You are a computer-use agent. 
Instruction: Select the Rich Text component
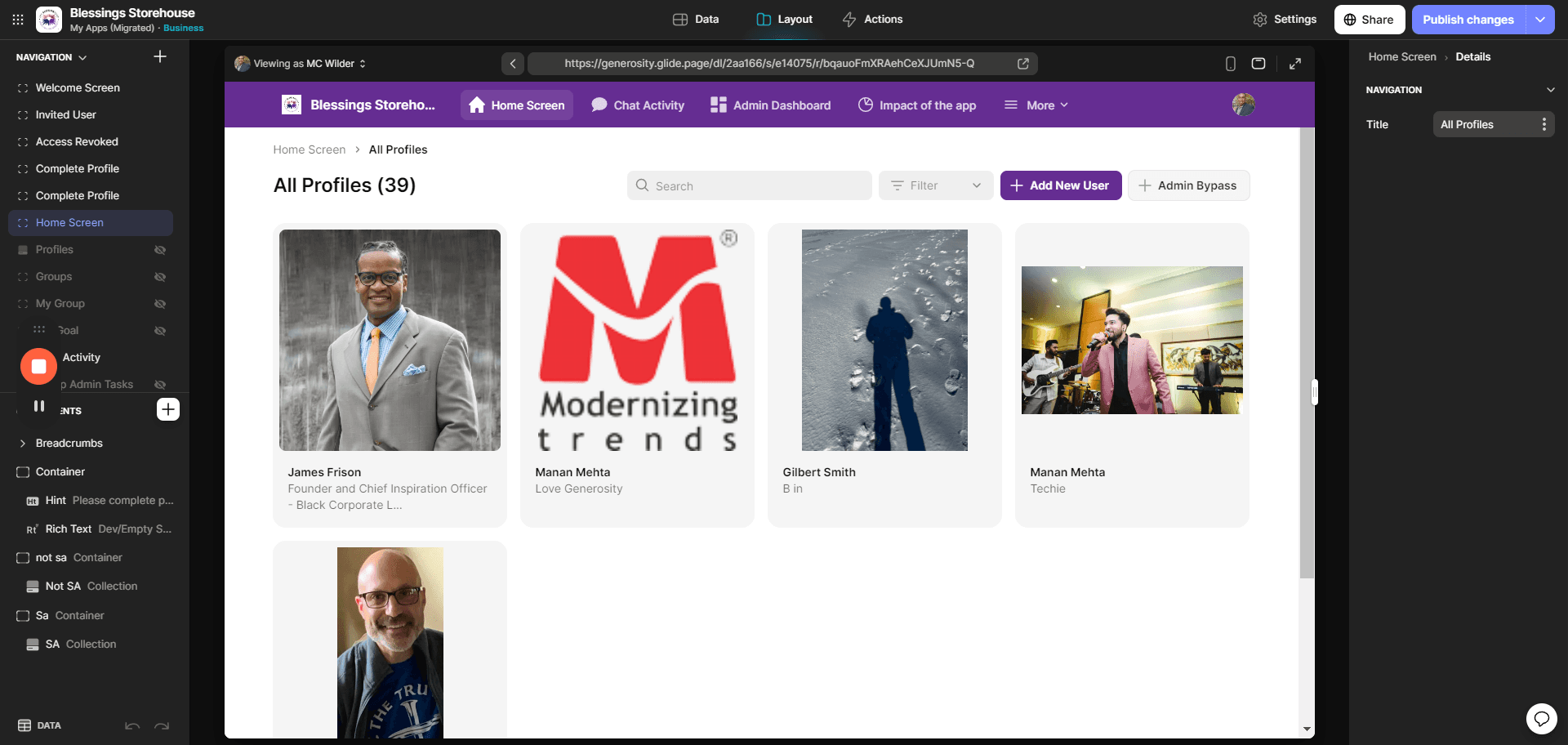(x=100, y=529)
